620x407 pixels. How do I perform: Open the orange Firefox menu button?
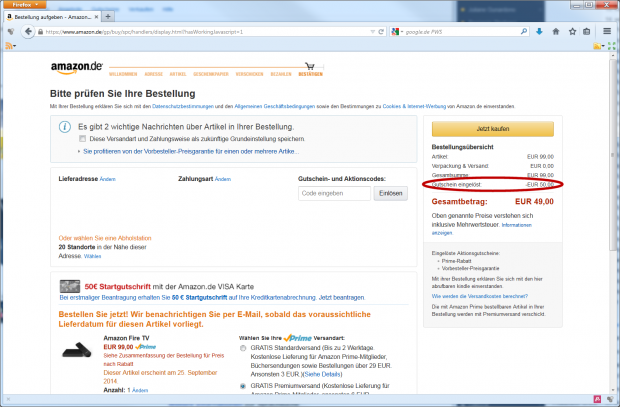point(25,5)
